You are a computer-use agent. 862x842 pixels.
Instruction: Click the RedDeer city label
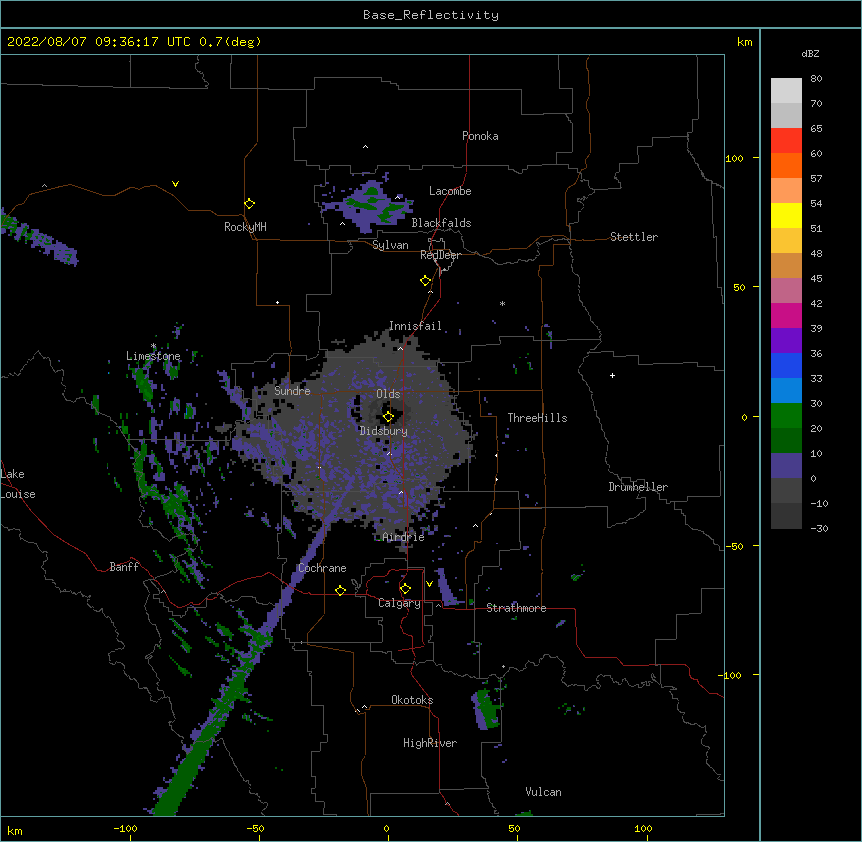tap(440, 255)
